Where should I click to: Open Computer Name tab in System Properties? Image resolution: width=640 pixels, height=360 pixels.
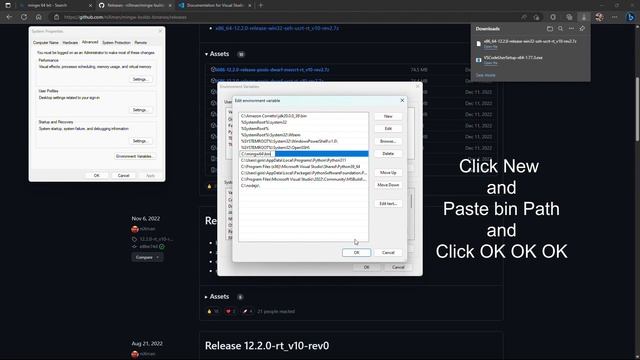coord(46,42)
